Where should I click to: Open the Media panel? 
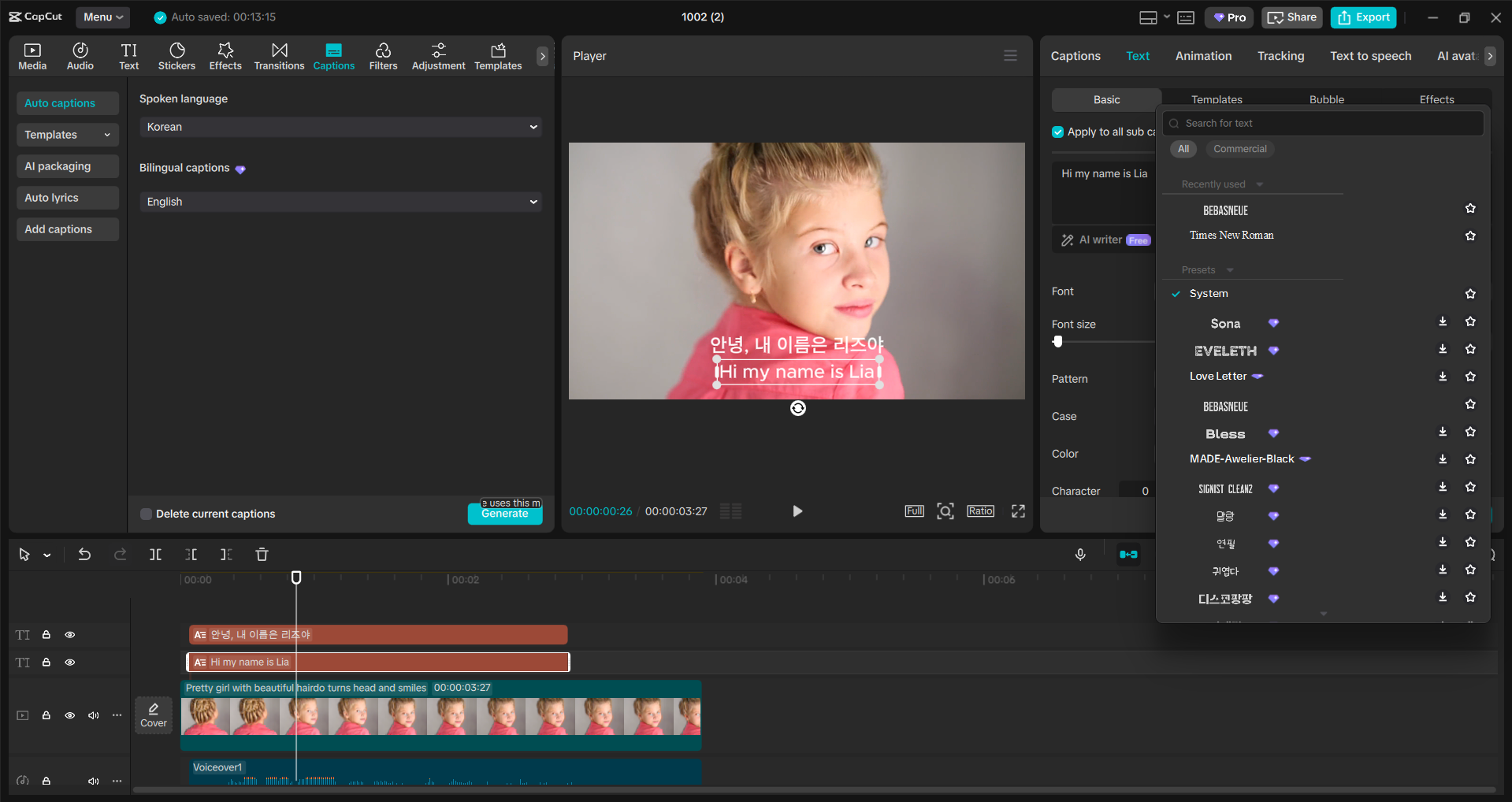tap(32, 55)
